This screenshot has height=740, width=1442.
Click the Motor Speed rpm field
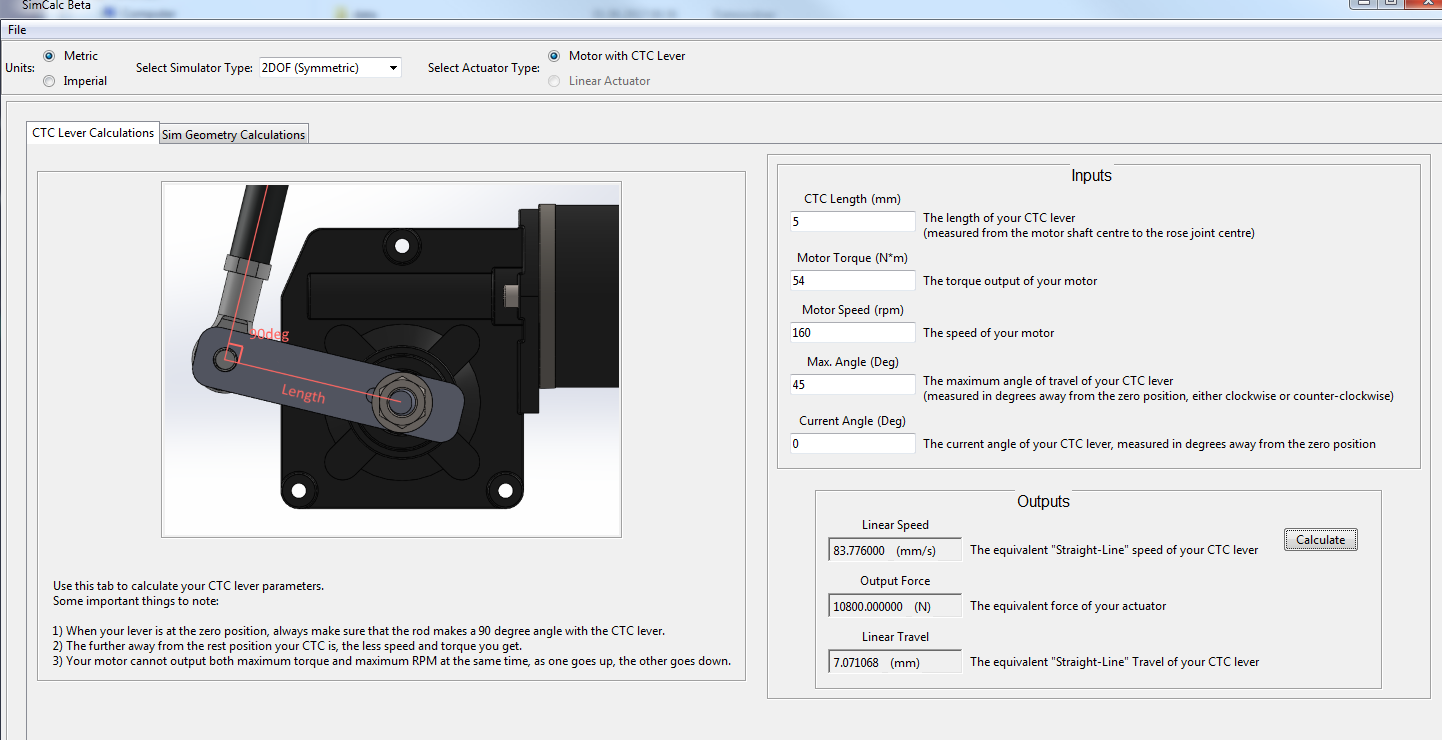(x=852, y=333)
